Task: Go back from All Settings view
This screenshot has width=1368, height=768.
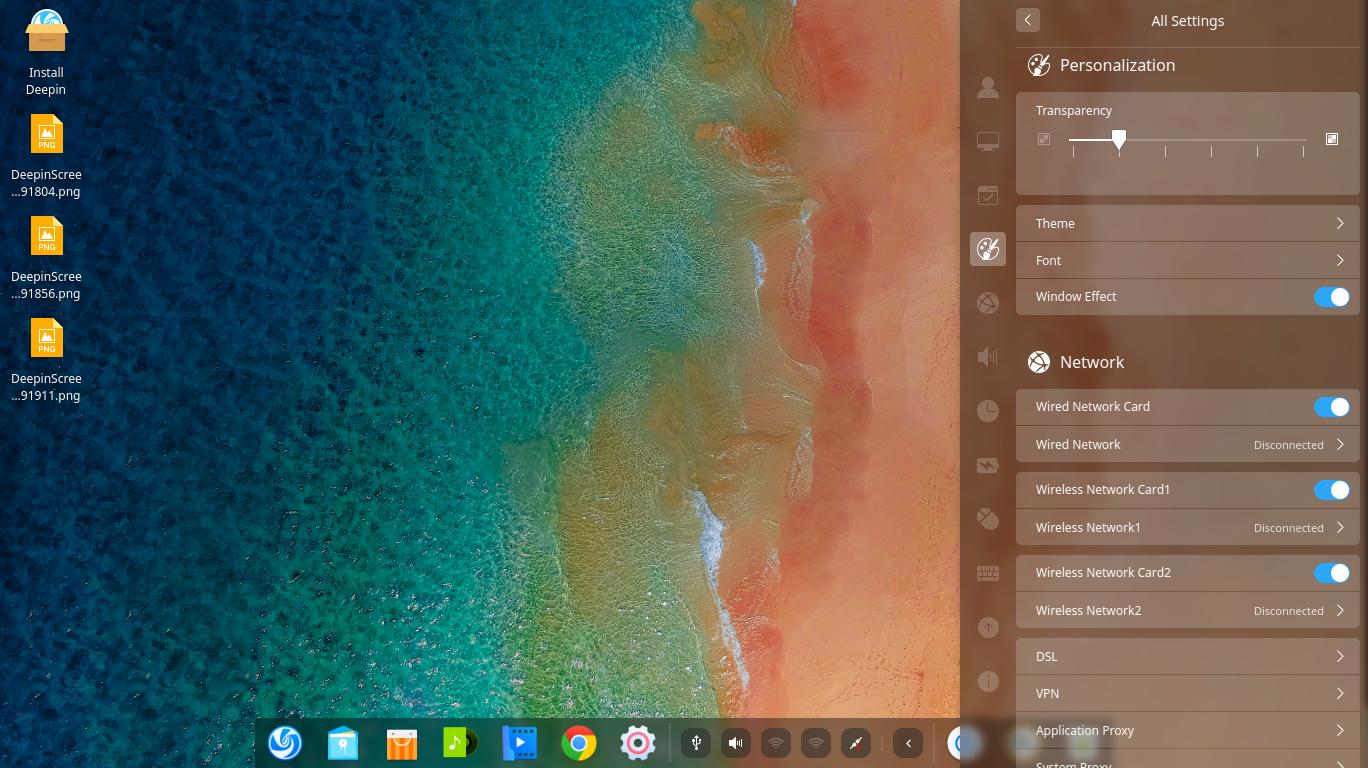Action: point(1028,20)
